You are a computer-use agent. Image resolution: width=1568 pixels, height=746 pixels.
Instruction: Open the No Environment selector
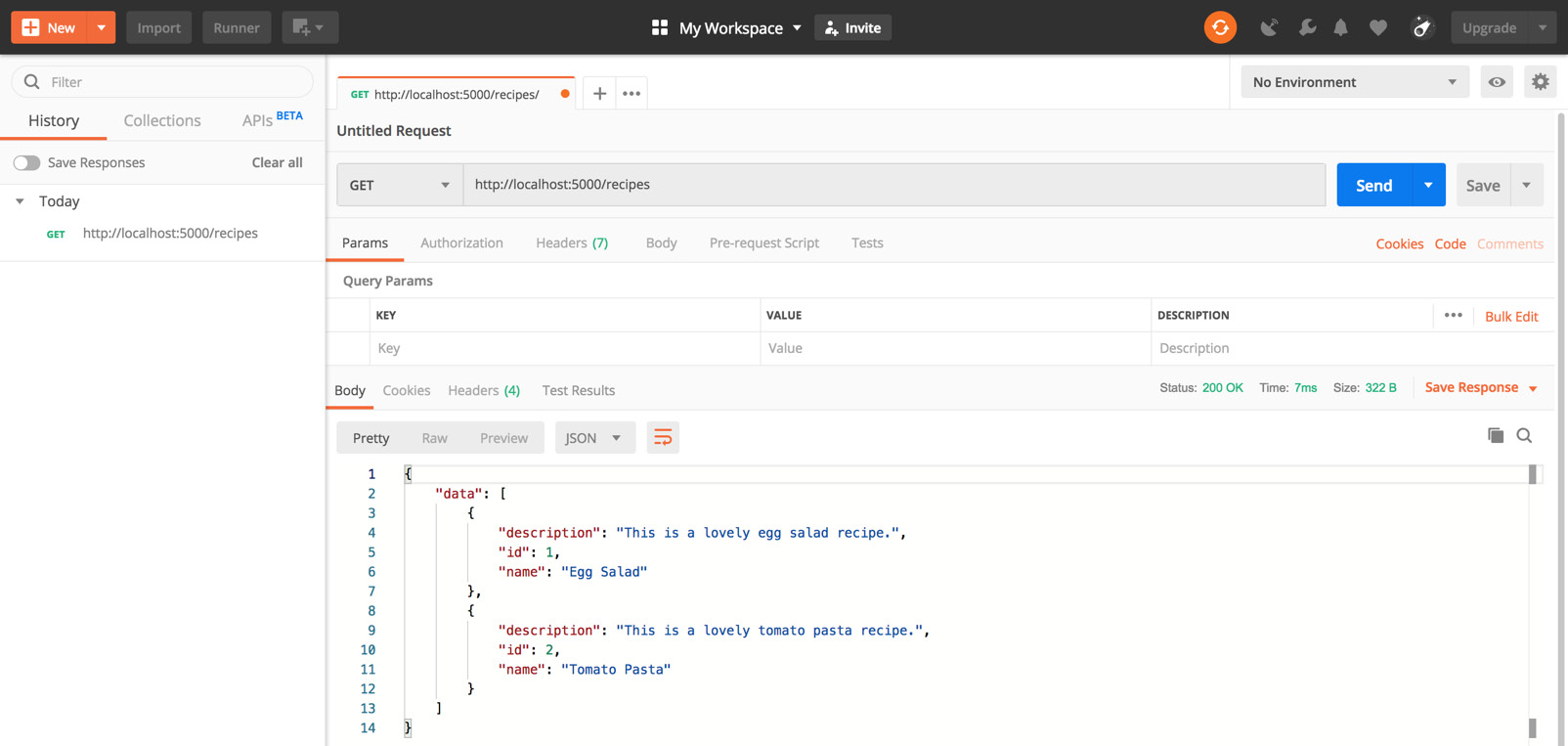point(1354,82)
